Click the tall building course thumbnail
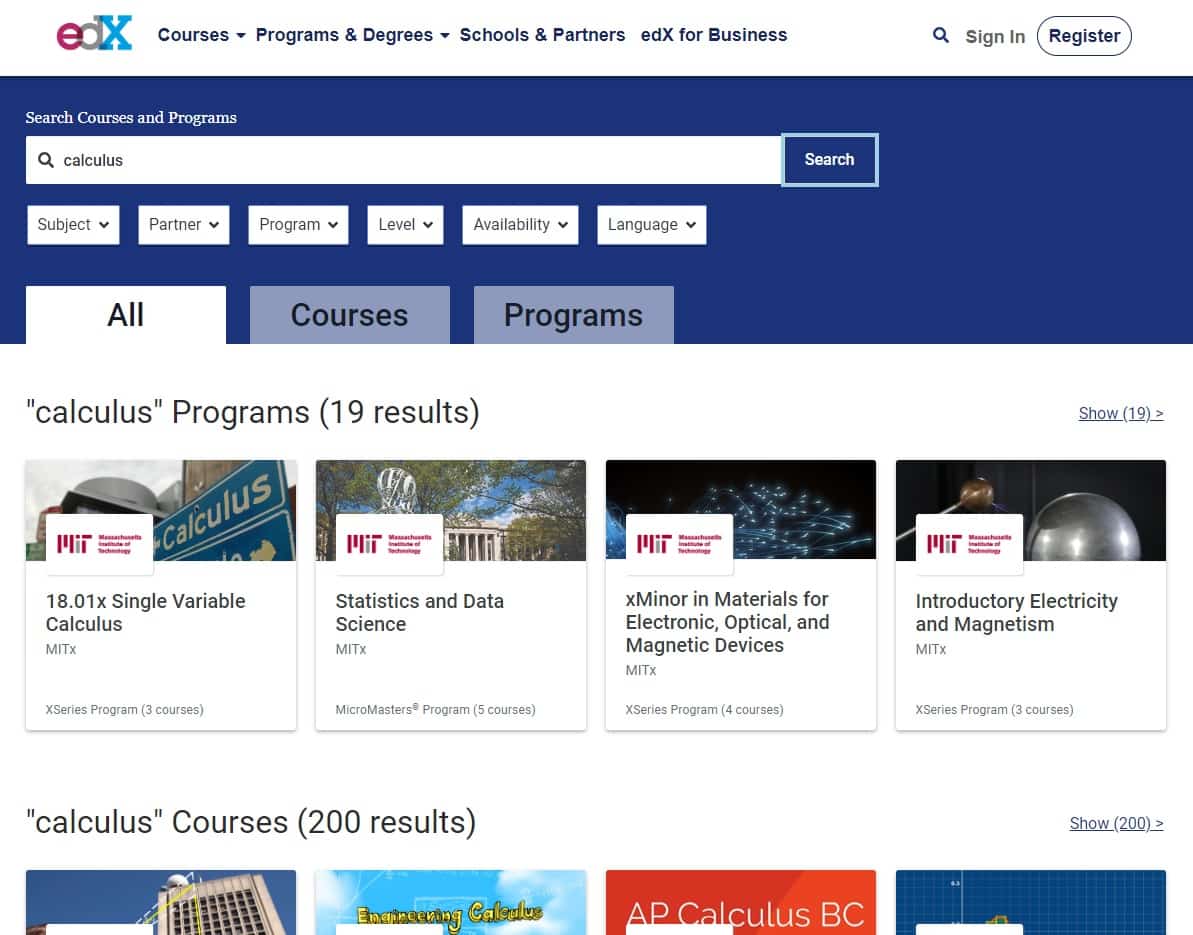The height and width of the screenshot is (935, 1193). (161, 902)
